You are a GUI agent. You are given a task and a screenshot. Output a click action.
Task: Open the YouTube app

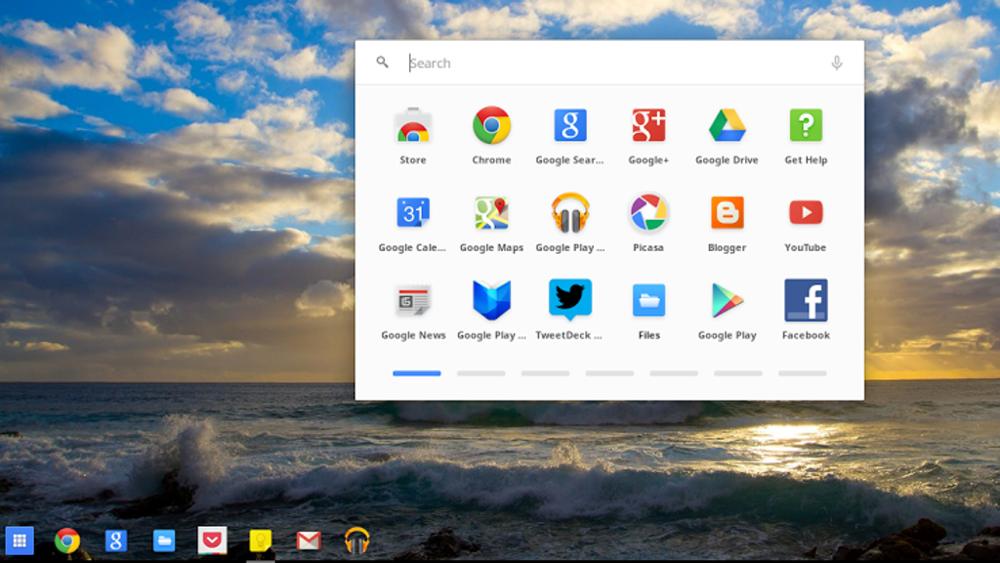pyautogui.click(x=805, y=212)
